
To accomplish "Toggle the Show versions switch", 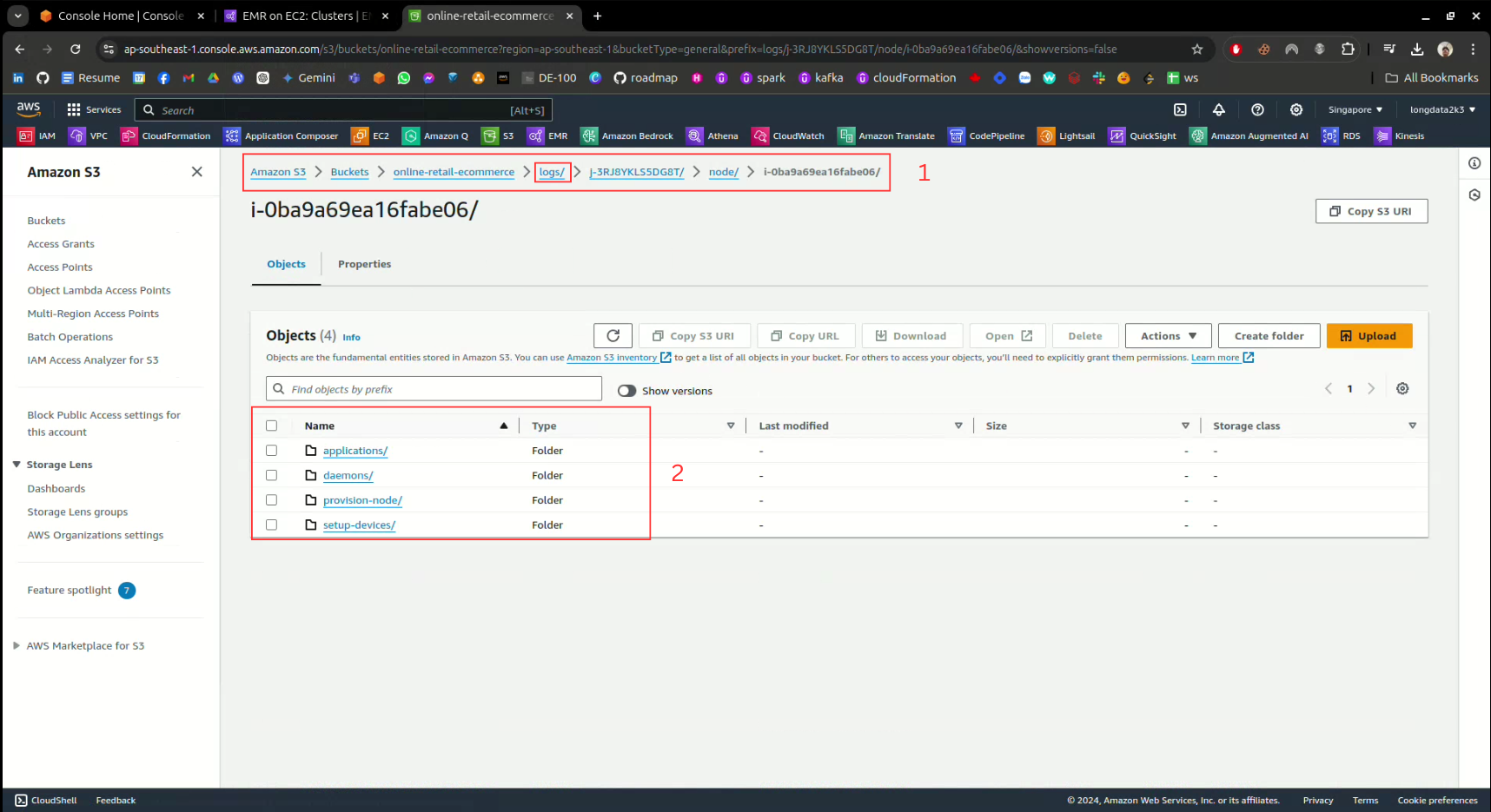I will (626, 391).
